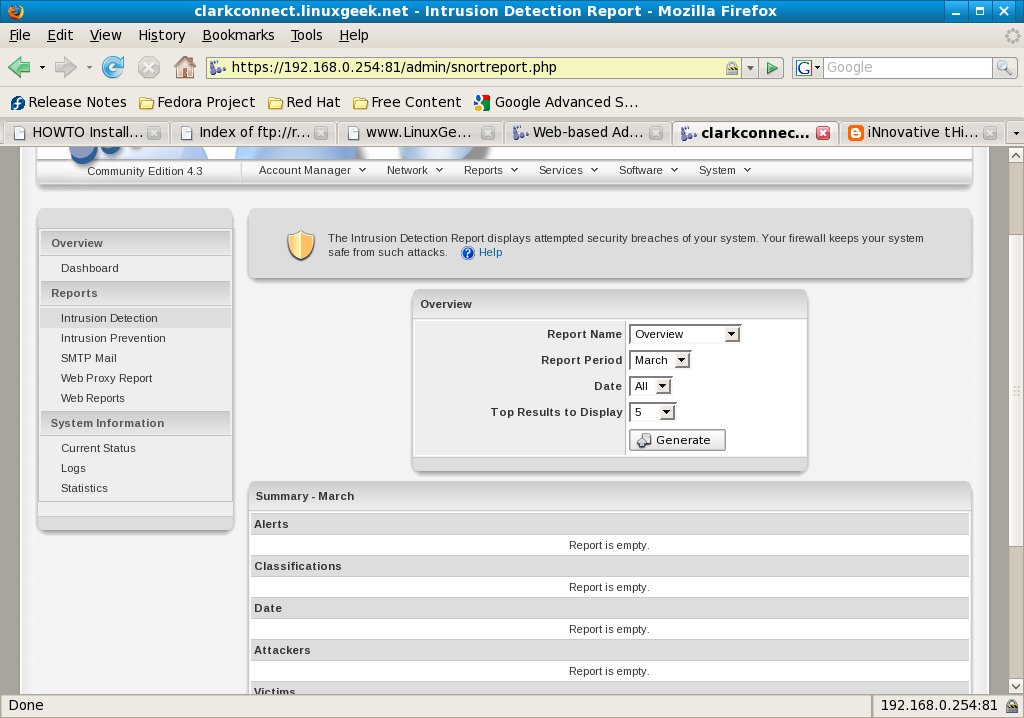The width and height of the screenshot is (1024, 718).
Task: Click the search magnifier icon
Action: tap(1004, 67)
